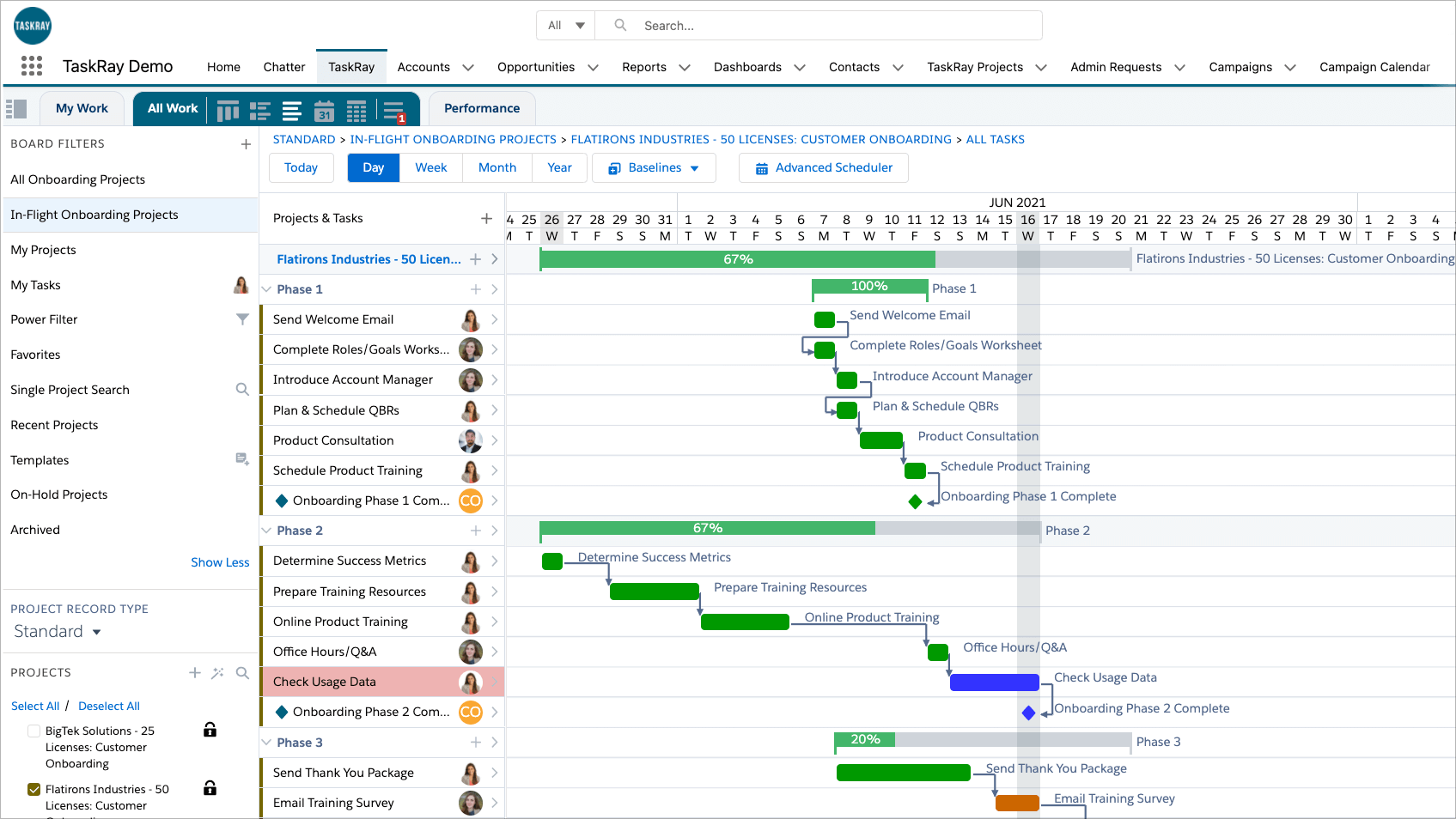Collapse the Phase 1 section chevron
This screenshot has width=1456, height=819.
click(266, 289)
